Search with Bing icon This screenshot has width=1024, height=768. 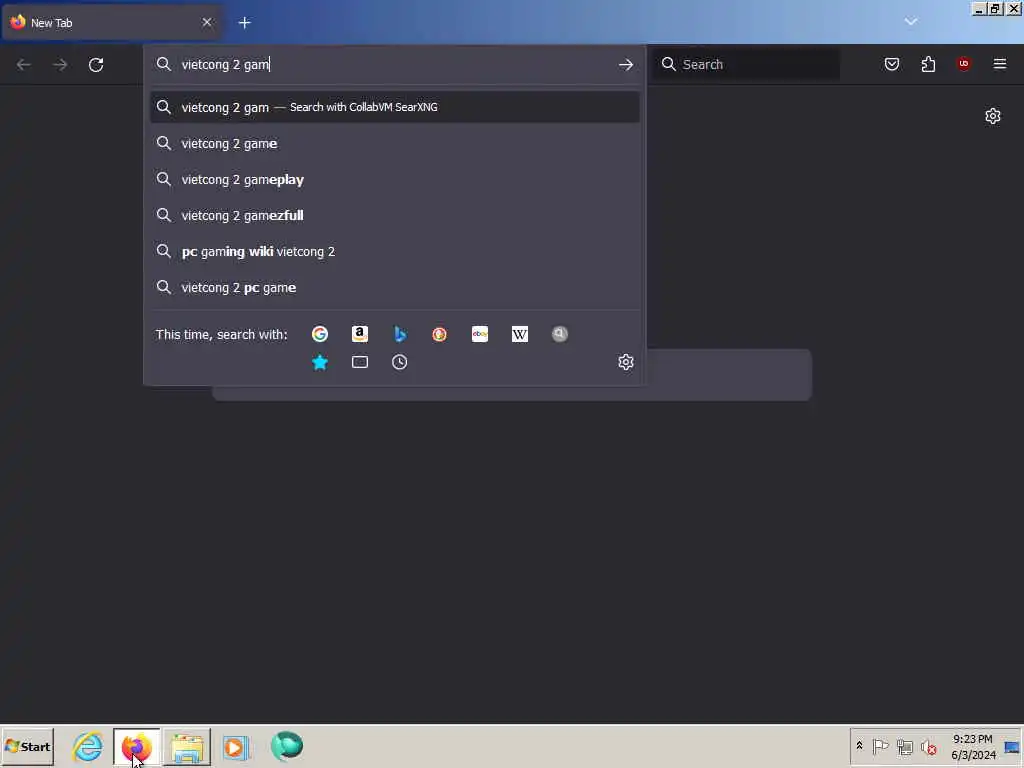pyautogui.click(x=400, y=334)
